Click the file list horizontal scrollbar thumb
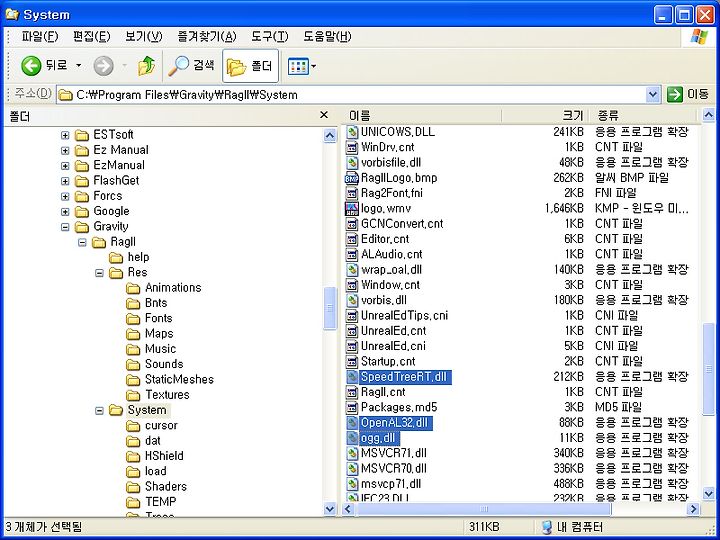 [x=483, y=509]
